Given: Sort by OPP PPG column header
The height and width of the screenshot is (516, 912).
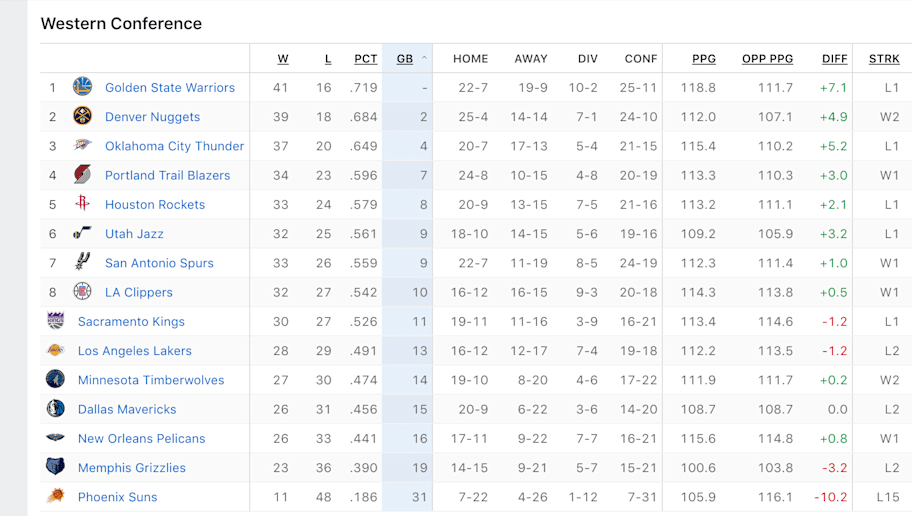Looking at the screenshot, I should [767, 59].
